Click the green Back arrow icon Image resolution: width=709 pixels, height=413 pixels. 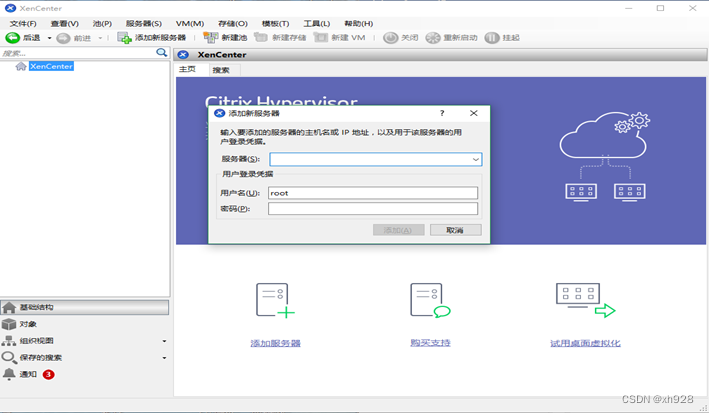12,38
